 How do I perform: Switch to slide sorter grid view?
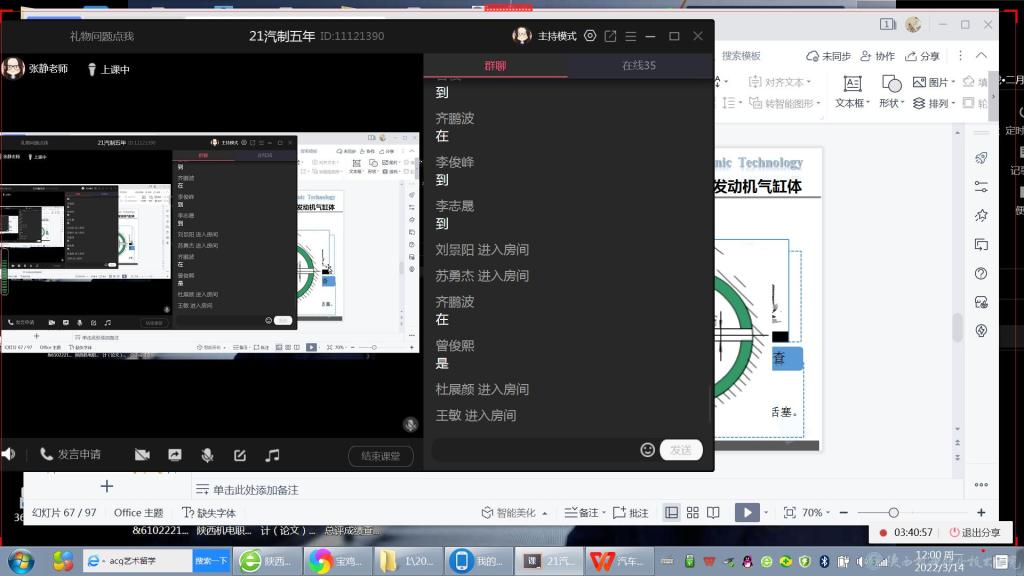tap(692, 513)
